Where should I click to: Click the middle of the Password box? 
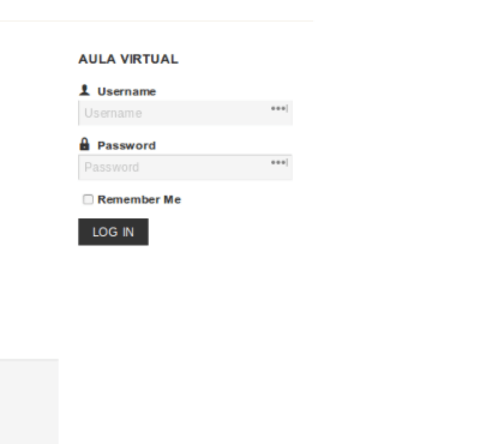point(185,167)
